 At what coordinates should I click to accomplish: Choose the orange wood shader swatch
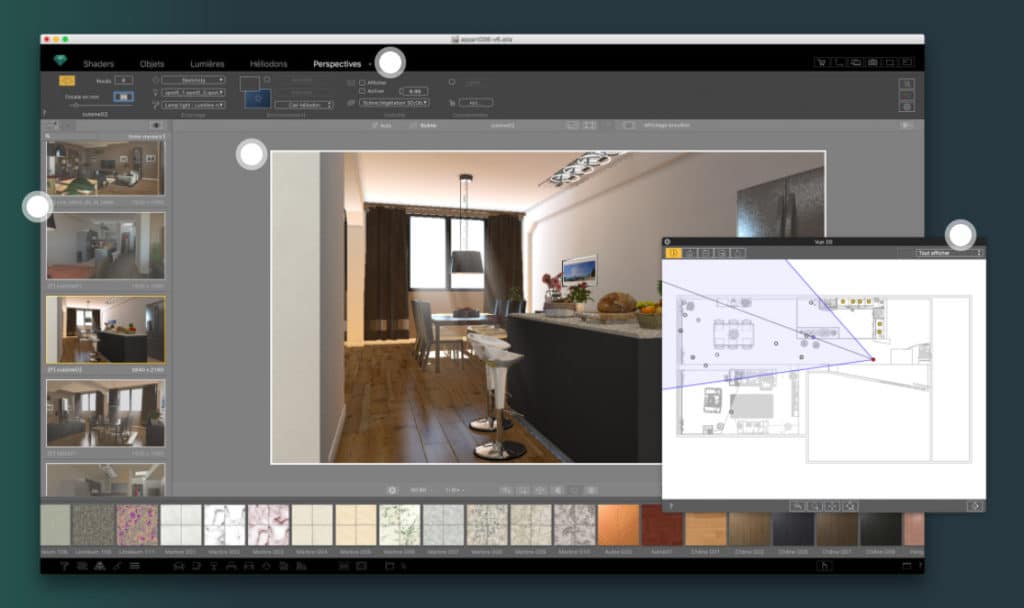(618, 524)
